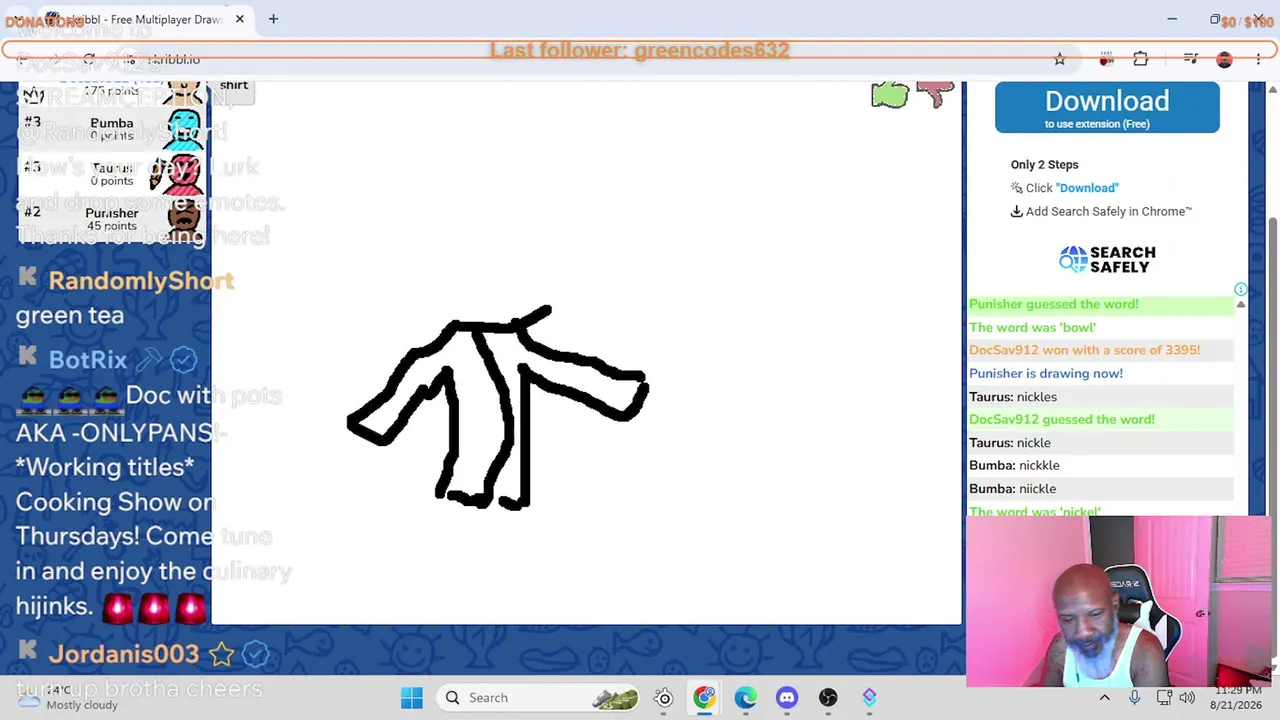Click the black shirt drawing on canvas
This screenshot has height=720, width=1280.
[x=497, y=408]
